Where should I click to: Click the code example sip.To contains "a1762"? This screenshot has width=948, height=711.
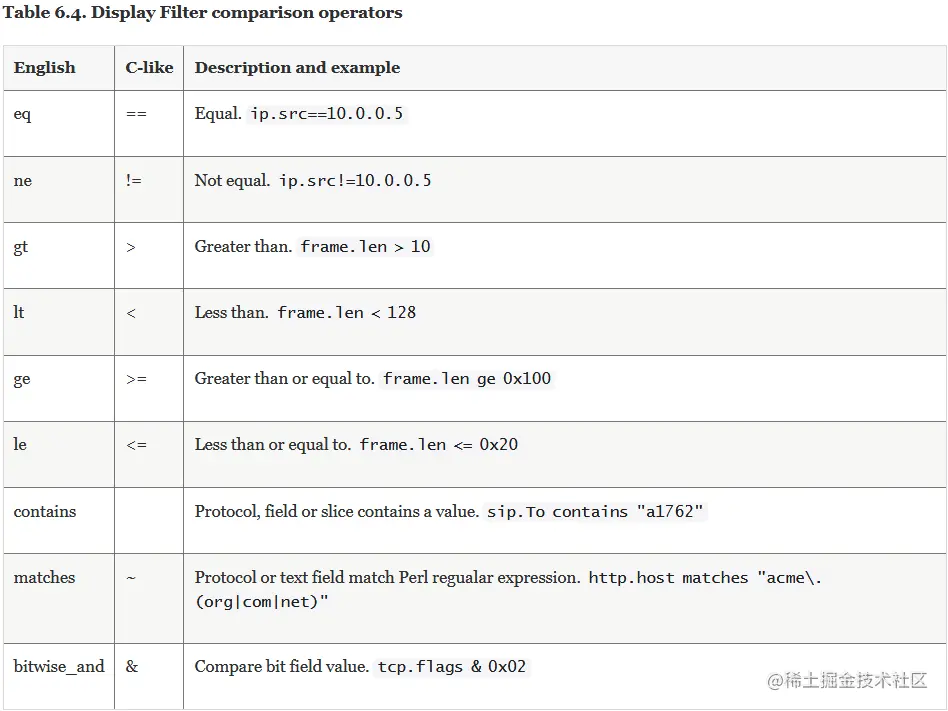point(595,511)
